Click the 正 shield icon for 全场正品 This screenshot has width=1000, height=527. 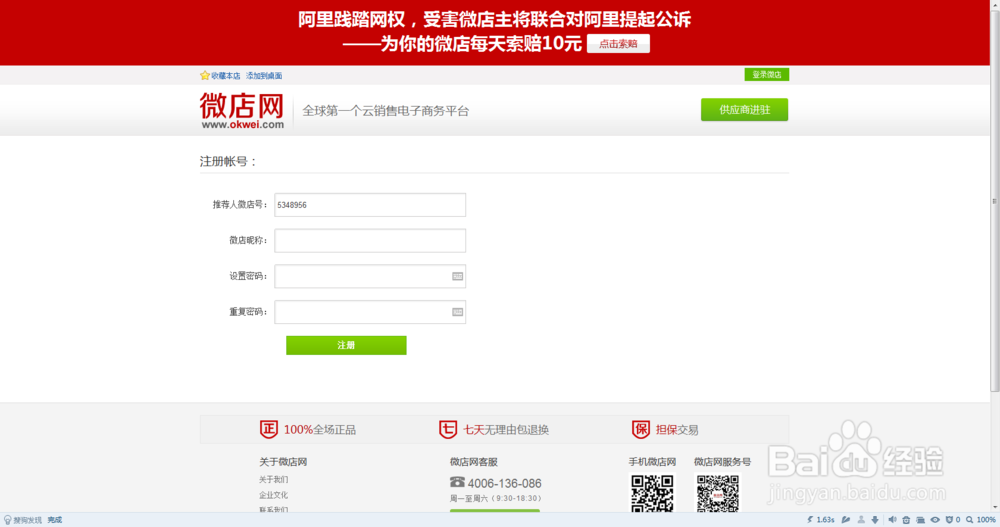click(x=268, y=429)
